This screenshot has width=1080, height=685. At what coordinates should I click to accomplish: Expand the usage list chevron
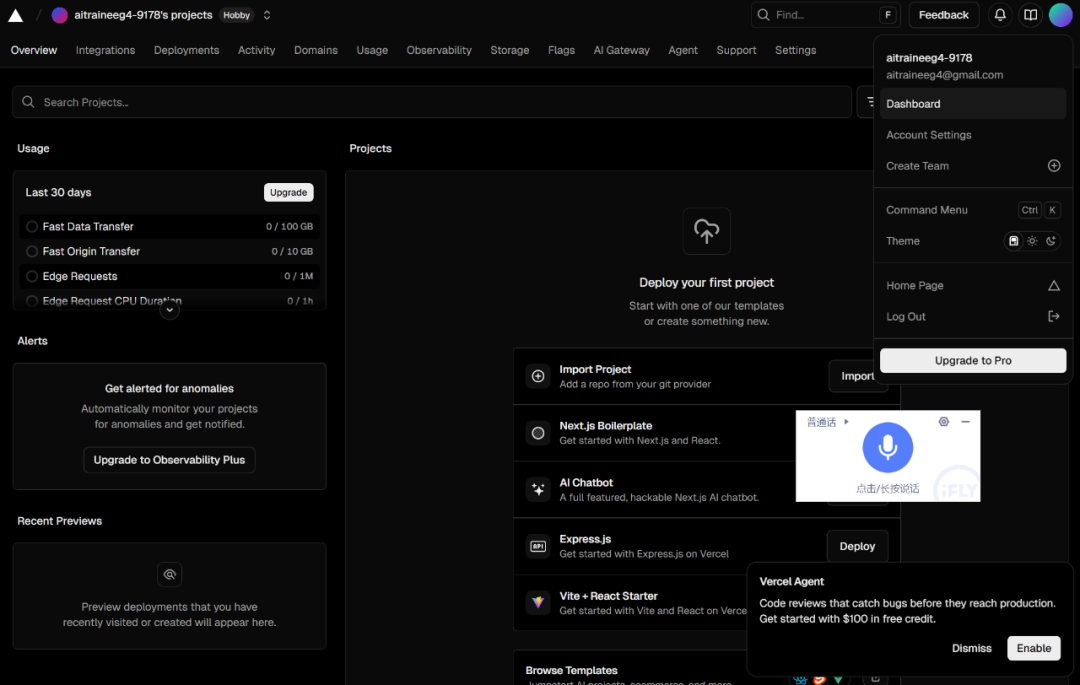point(170,310)
